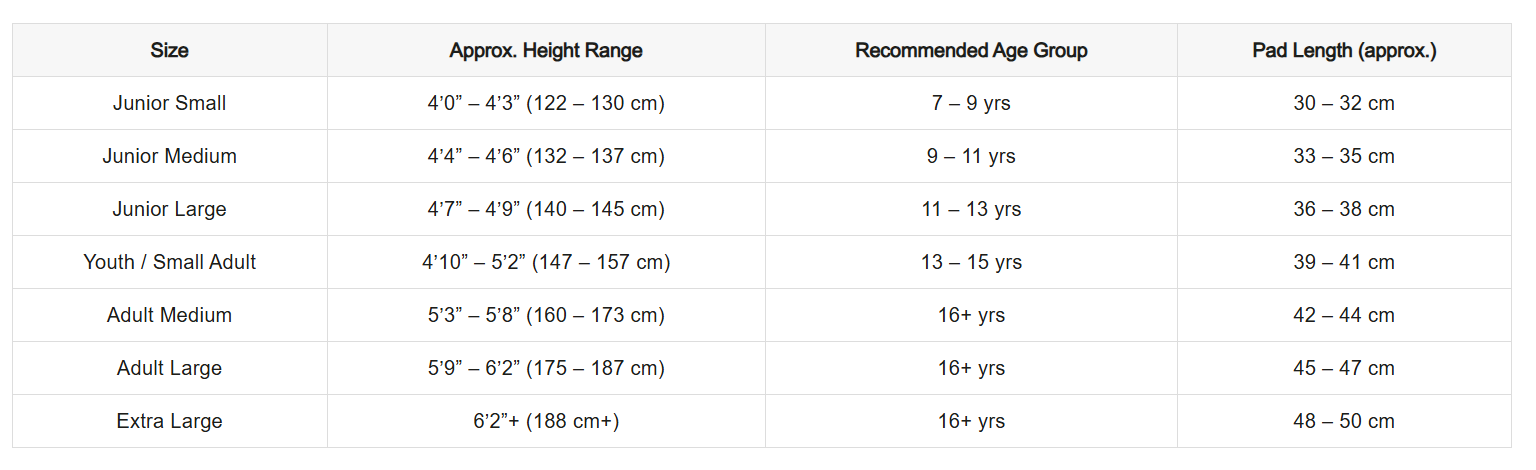Select the 147 – 157 cm height cell
The width and height of the screenshot is (1536, 470).
(546, 262)
